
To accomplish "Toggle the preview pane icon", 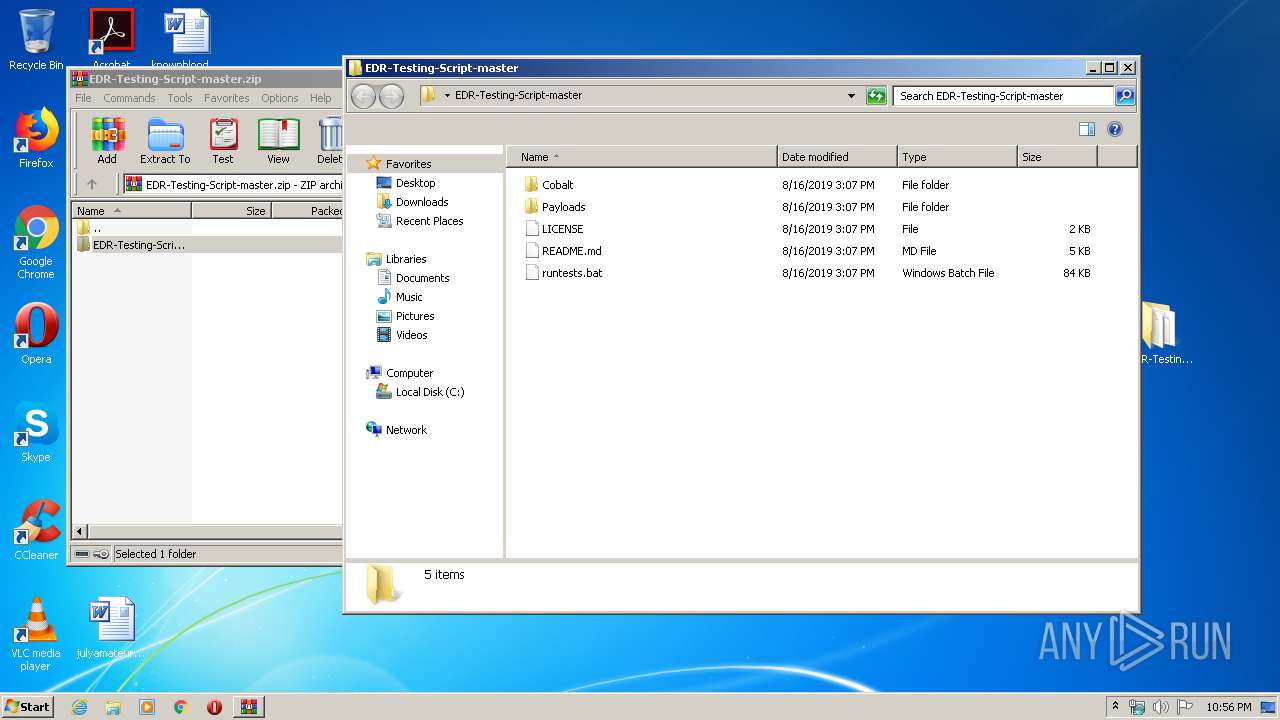I will point(1087,129).
